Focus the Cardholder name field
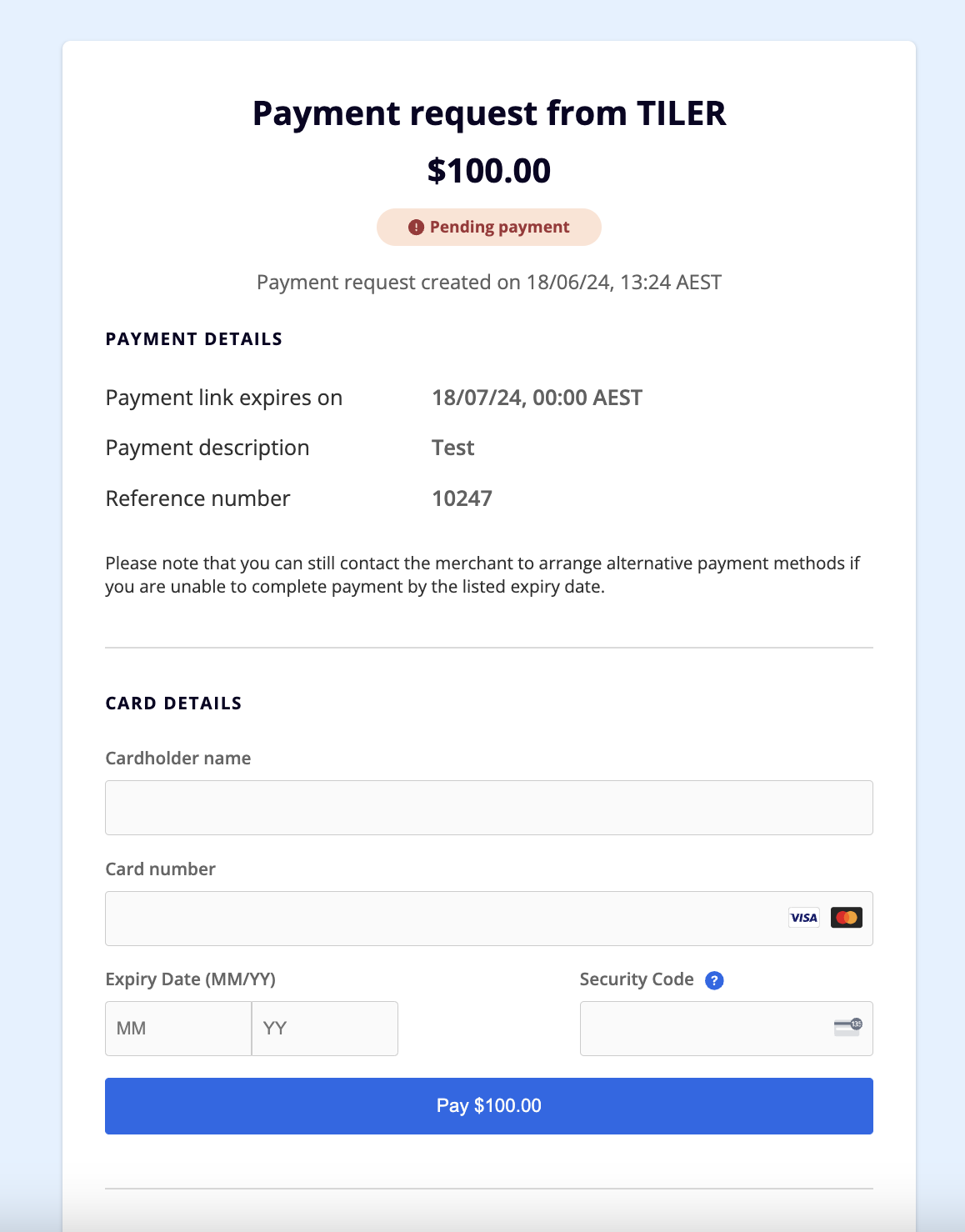965x1232 pixels. click(488, 808)
